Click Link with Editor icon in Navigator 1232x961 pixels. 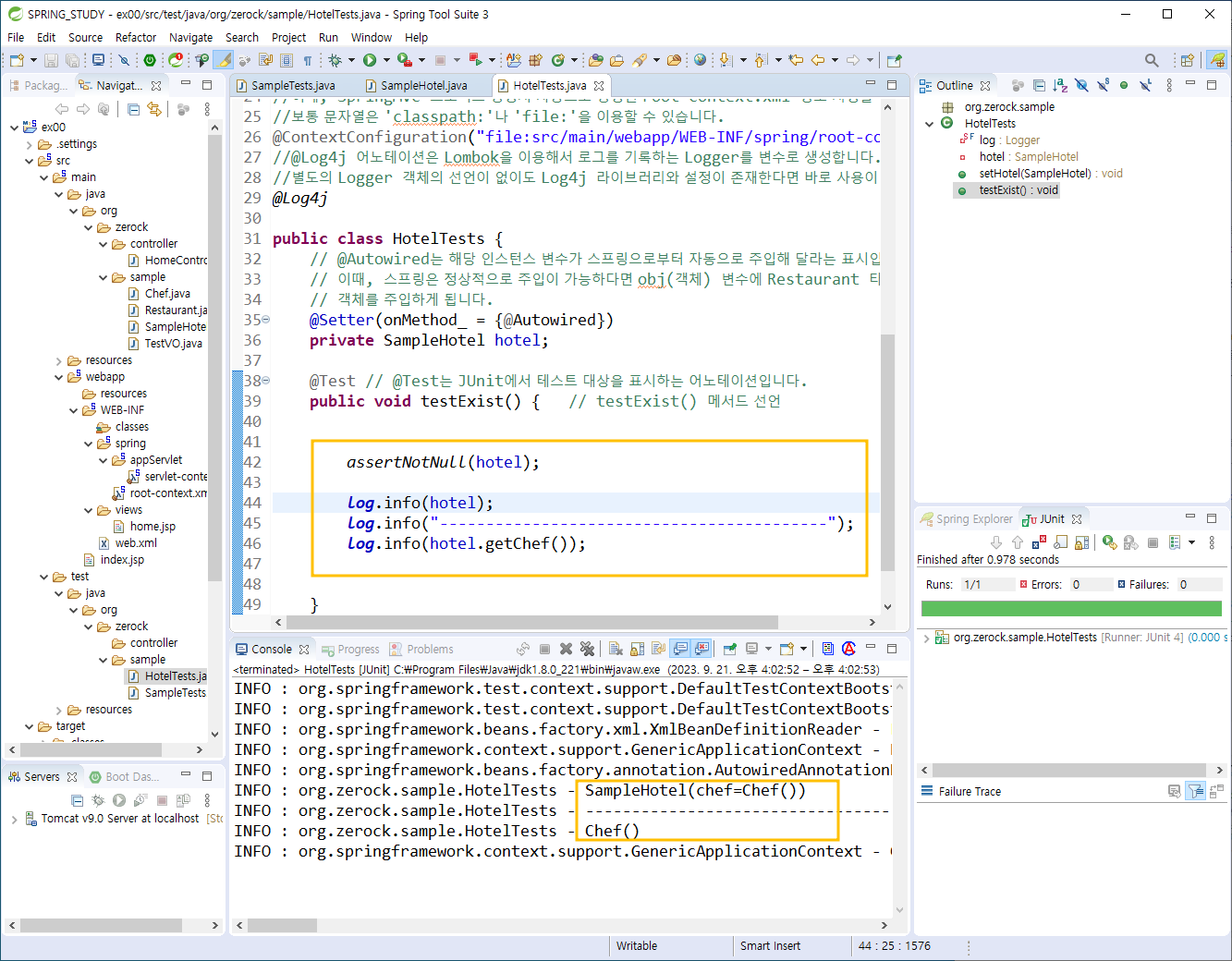(x=154, y=109)
